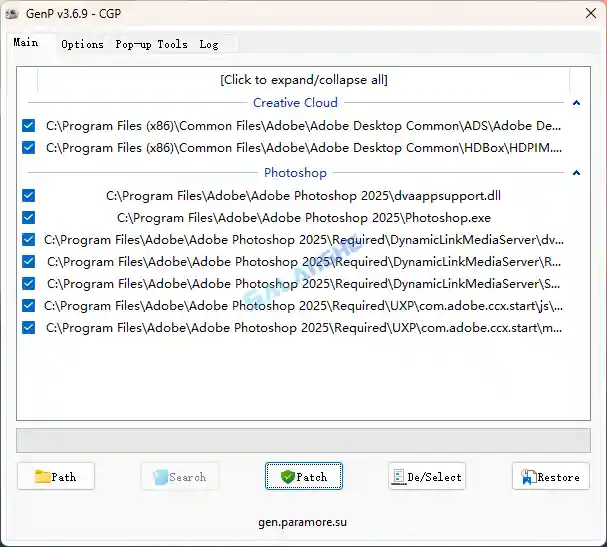Viewport: 607px width, 547px height.
Task: Uncheck the DynamicLinkMediaServer\R... checkbox
Action: [x=28, y=262]
